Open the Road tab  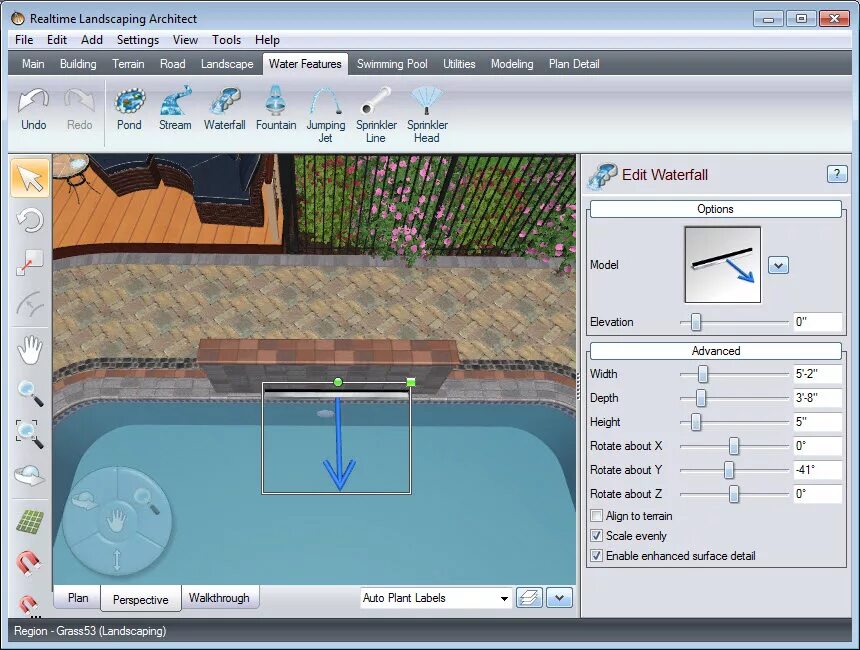point(172,64)
